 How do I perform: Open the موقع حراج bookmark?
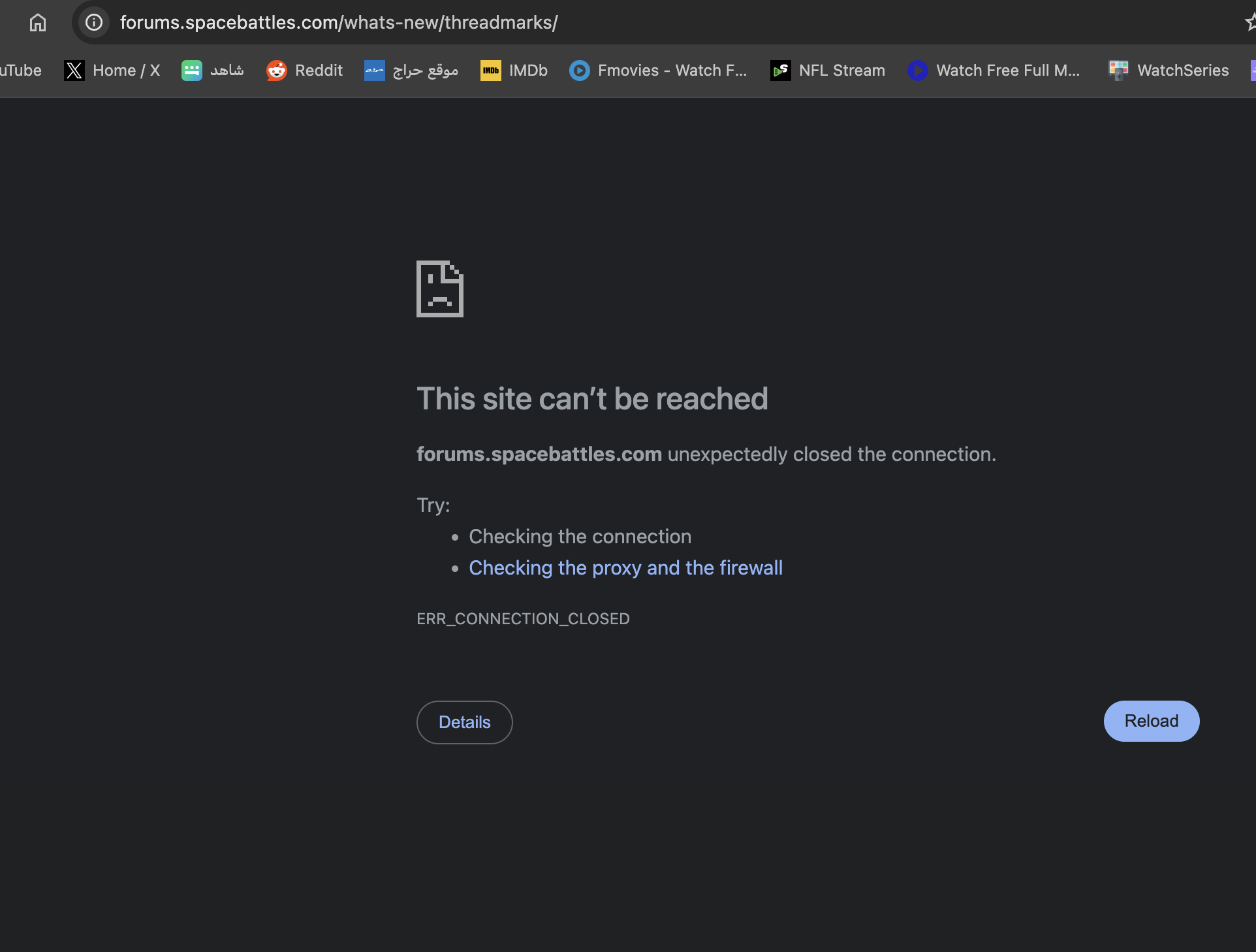point(410,71)
